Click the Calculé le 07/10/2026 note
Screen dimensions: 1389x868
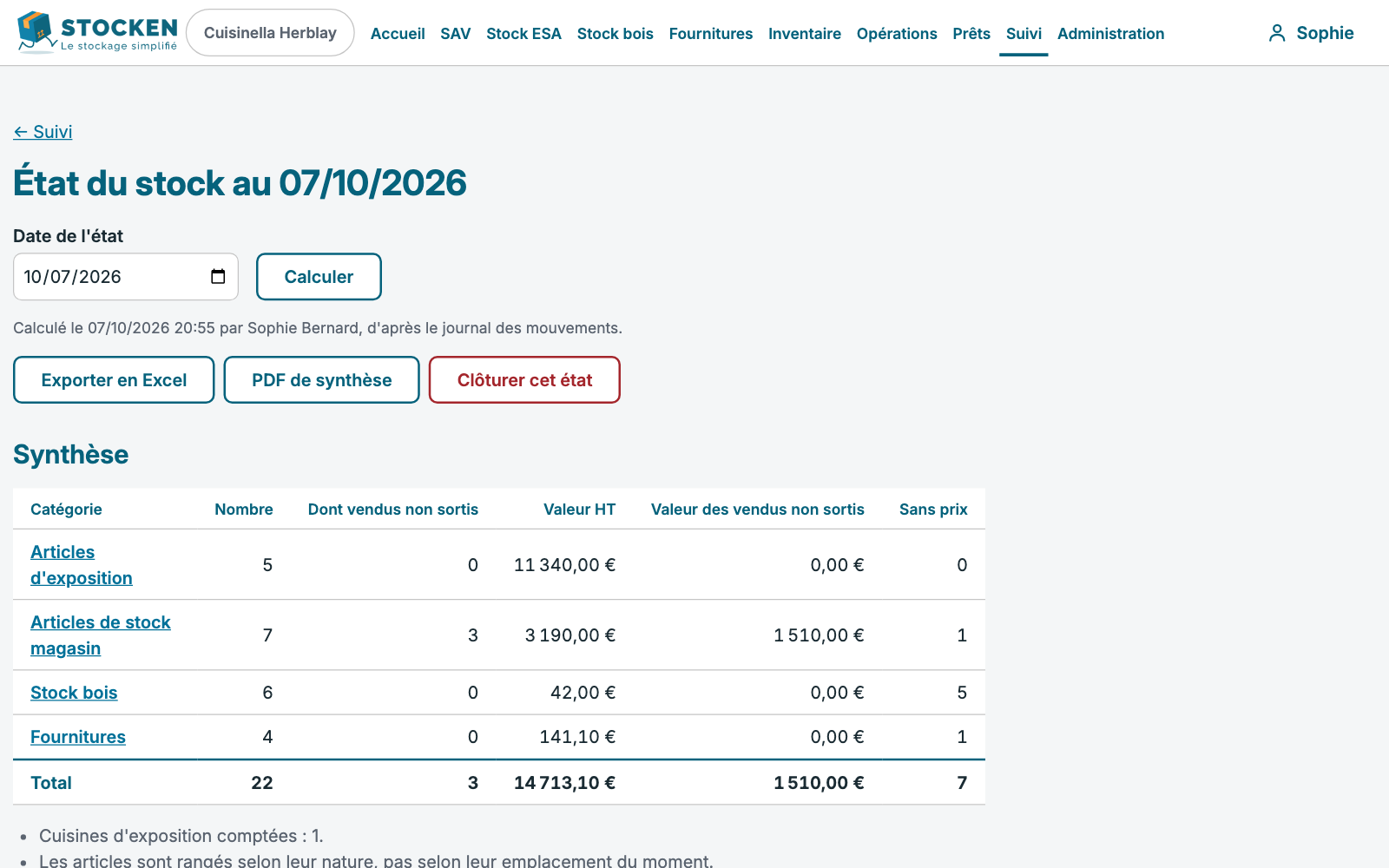click(x=318, y=328)
